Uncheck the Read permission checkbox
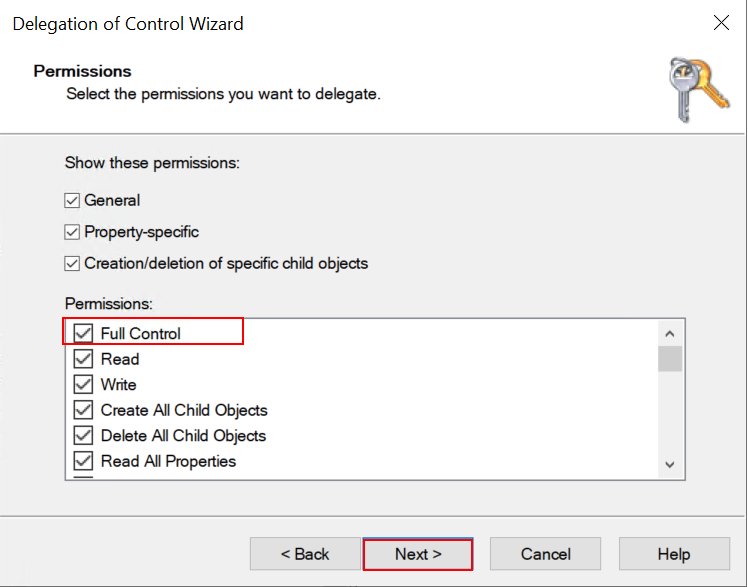The width and height of the screenshot is (748, 587). (x=83, y=359)
